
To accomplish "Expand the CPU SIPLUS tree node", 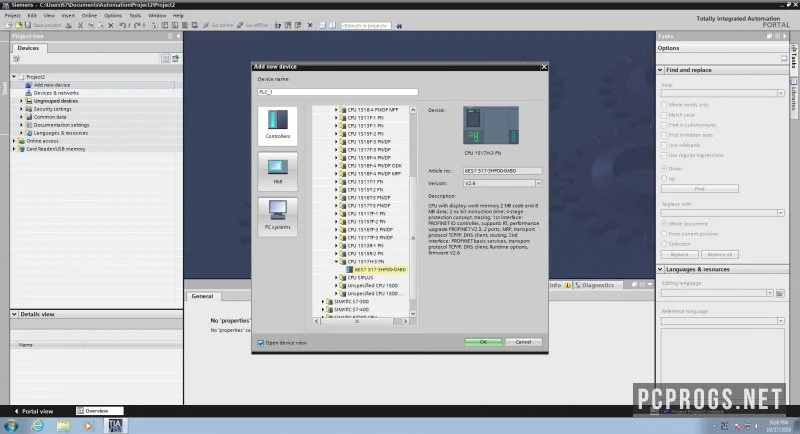I will click(x=336, y=277).
